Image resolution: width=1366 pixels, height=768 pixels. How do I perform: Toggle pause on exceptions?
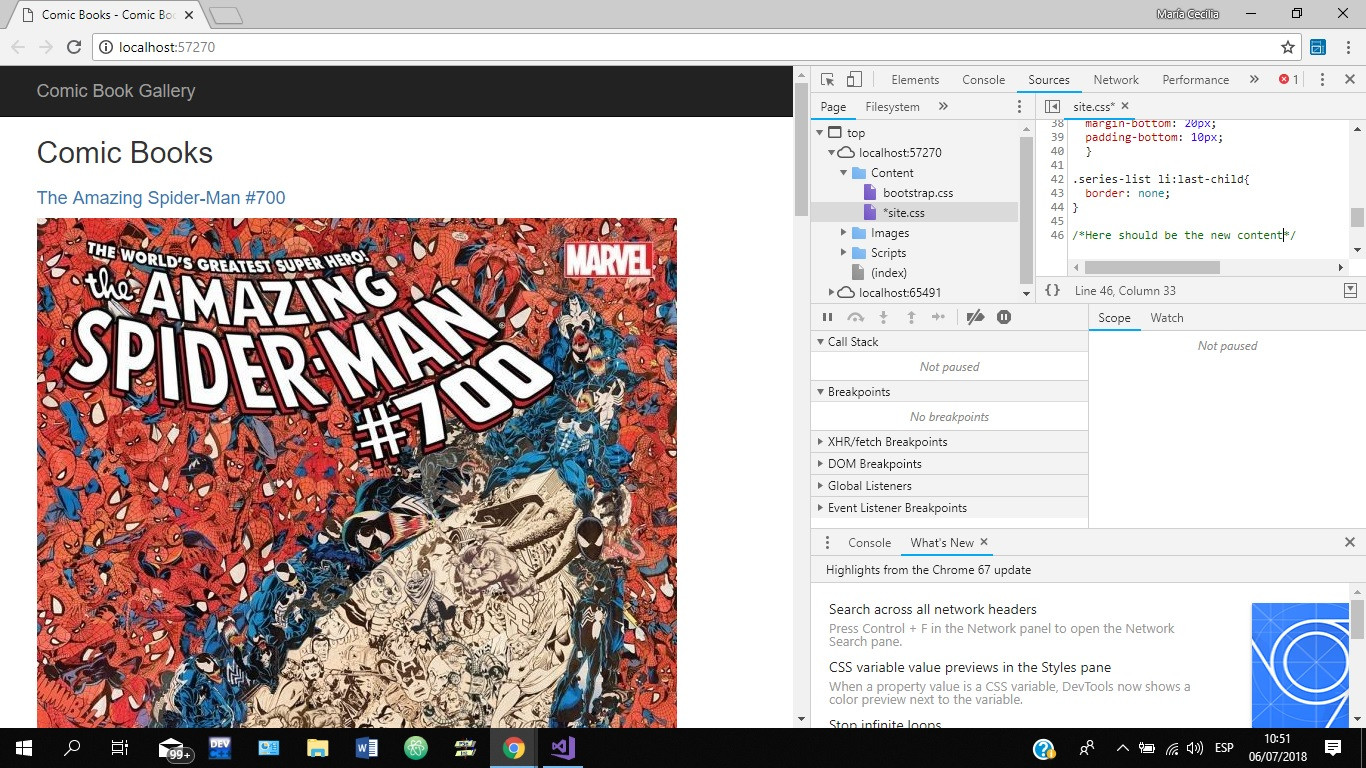(1004, 317)
